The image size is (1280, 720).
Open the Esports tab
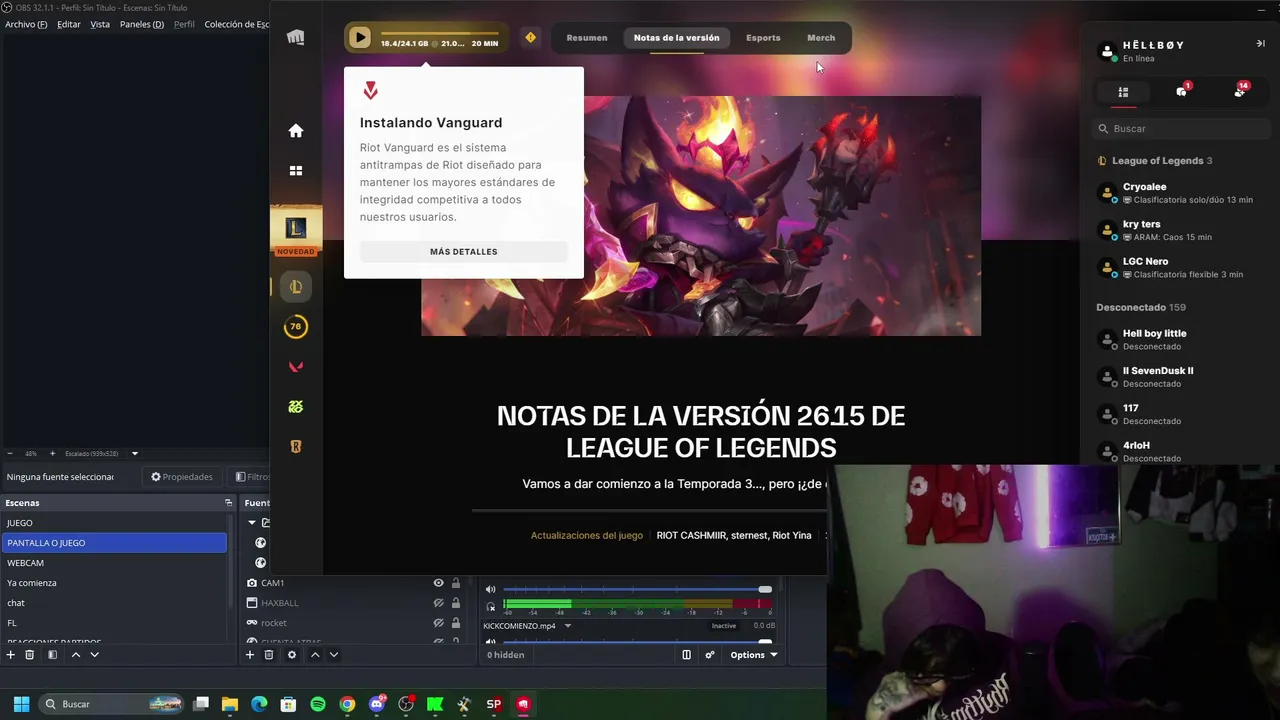(763, 38)
